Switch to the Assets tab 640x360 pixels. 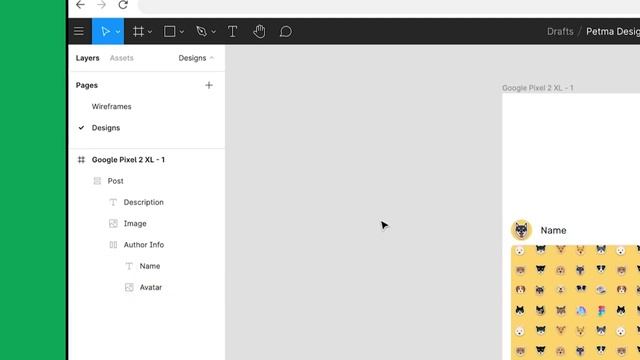pos(122,58)
